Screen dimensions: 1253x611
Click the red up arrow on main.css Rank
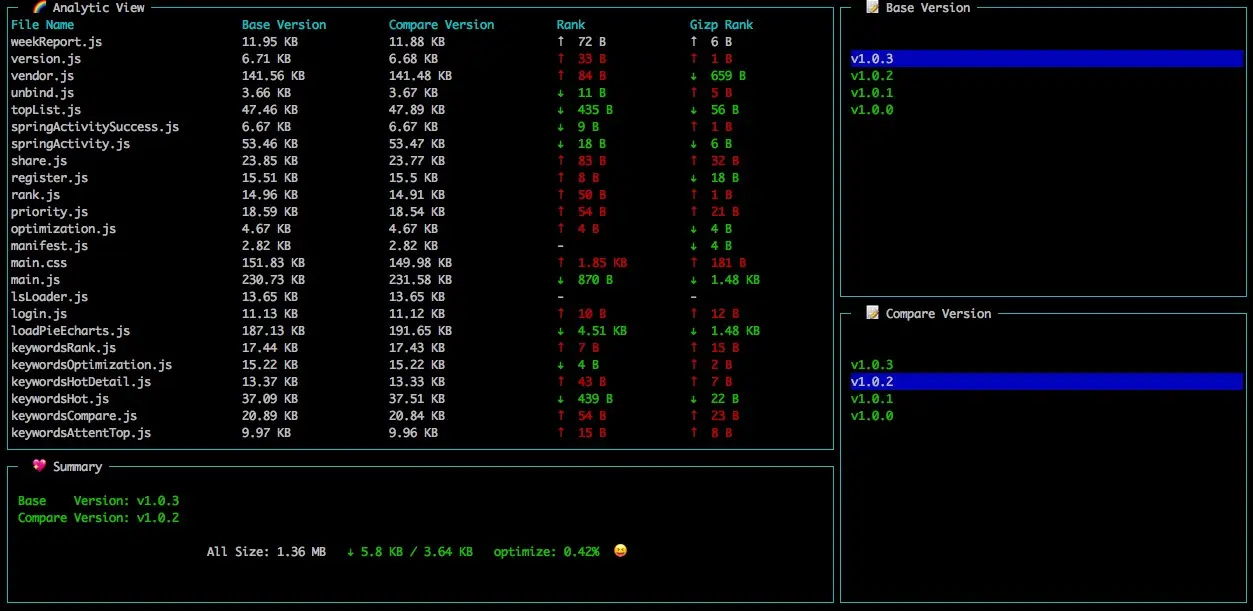[561, 262]
